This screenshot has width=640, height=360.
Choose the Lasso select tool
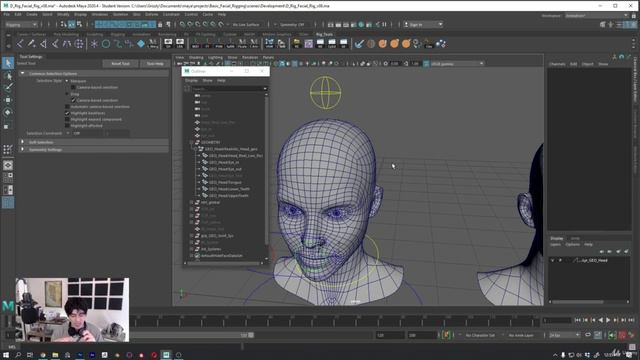(8, 76)
